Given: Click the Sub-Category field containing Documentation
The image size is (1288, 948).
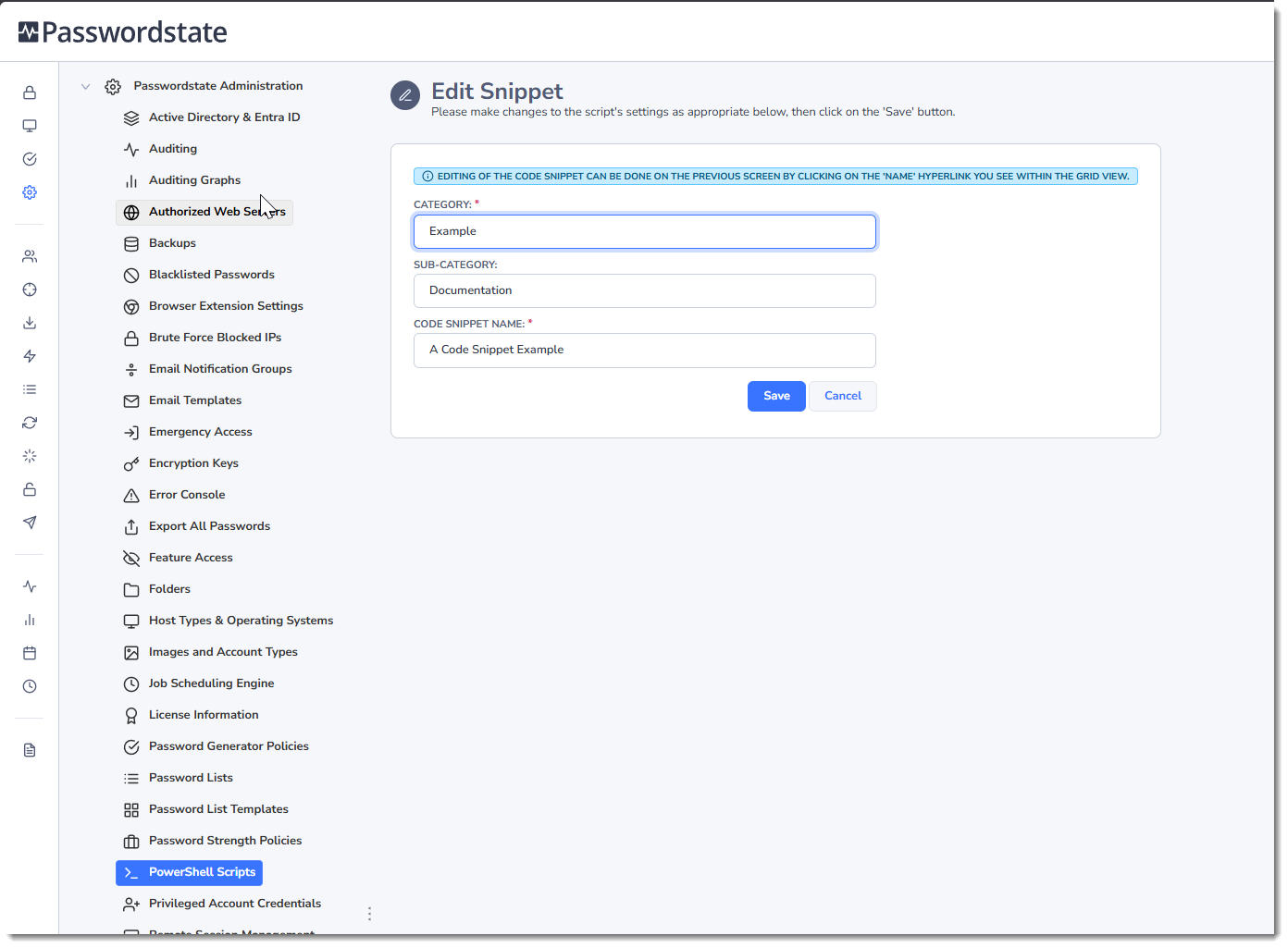Looking at the screenshot, I should 645,290.
